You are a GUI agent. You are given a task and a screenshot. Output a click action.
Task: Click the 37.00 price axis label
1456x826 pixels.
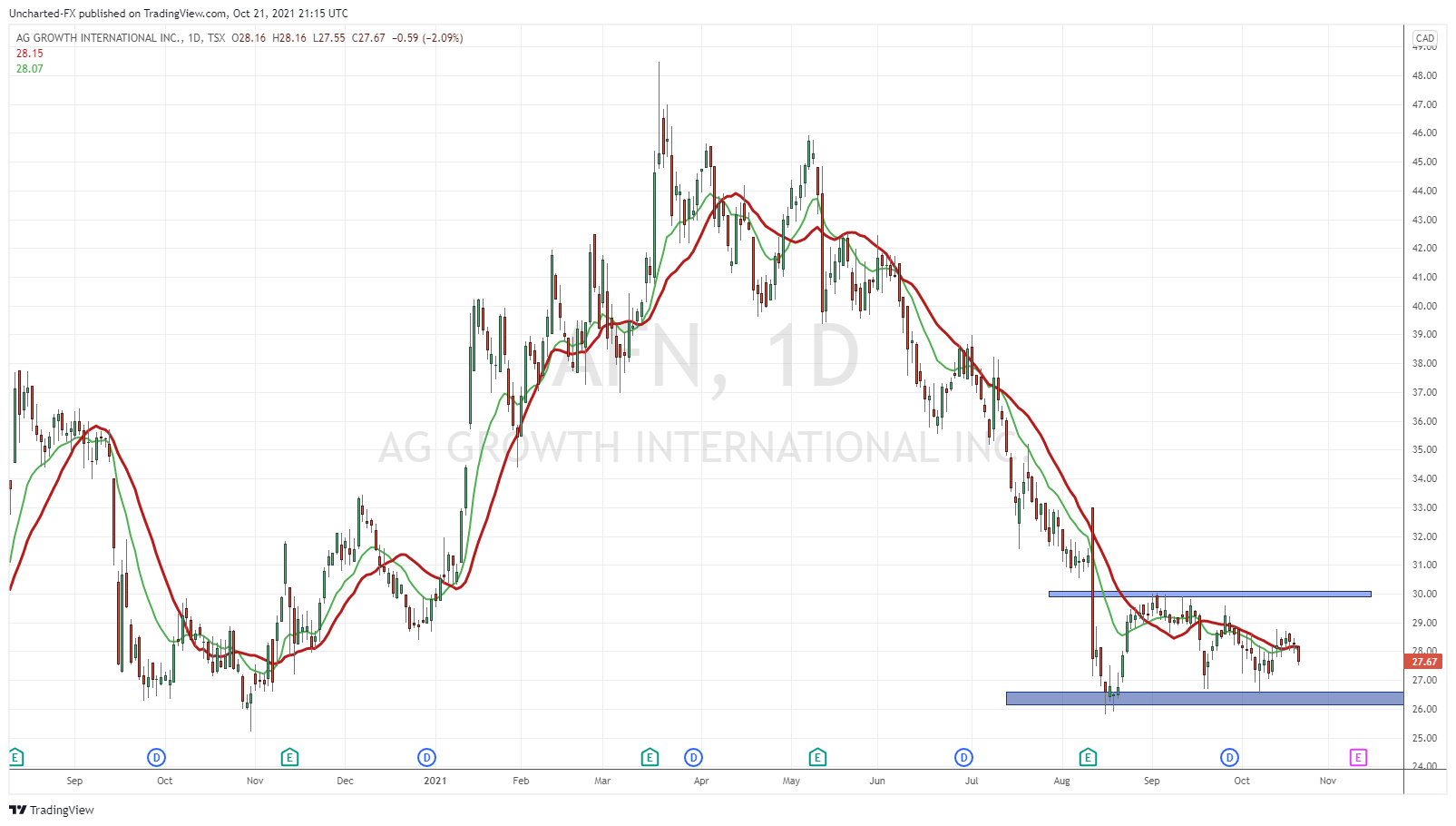point(1424,392)
